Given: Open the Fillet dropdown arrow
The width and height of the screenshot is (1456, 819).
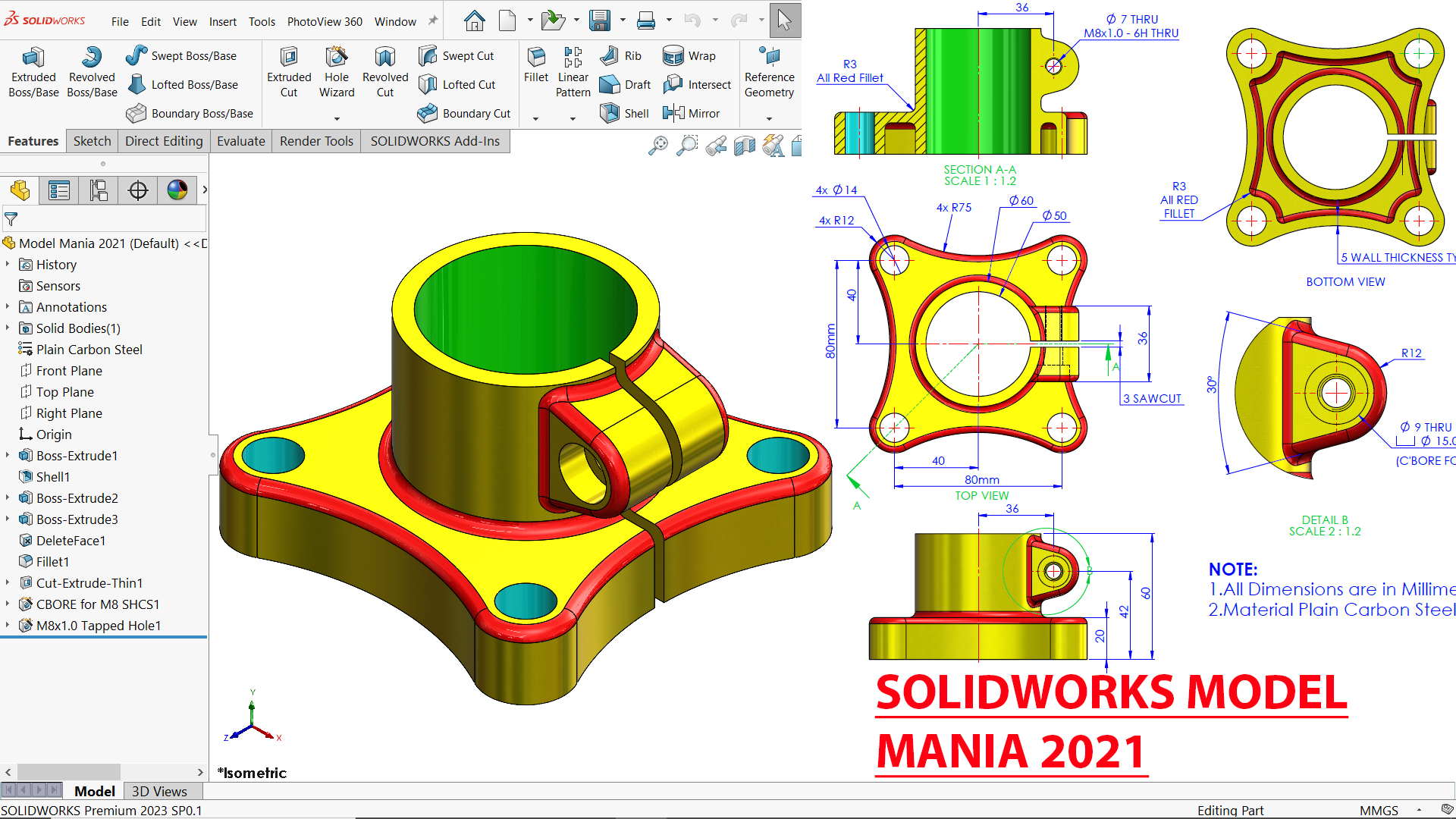Looking at the screenshot, I should pyautogui.click(x=535, y=118).
